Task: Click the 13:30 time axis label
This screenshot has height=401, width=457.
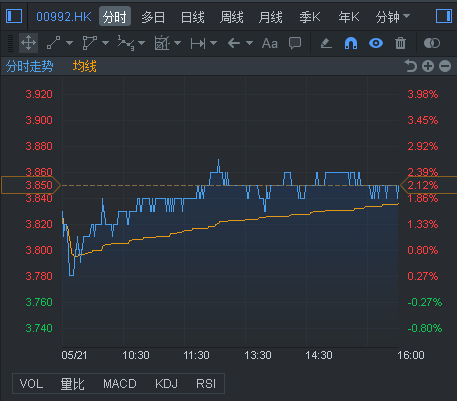Action: [258, 355]
